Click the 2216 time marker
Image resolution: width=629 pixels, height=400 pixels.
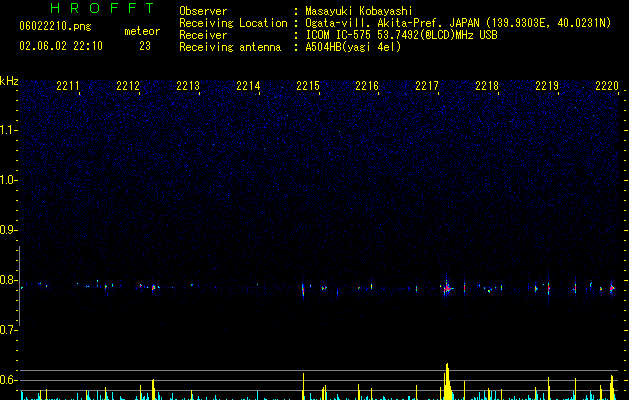[367, 86]
